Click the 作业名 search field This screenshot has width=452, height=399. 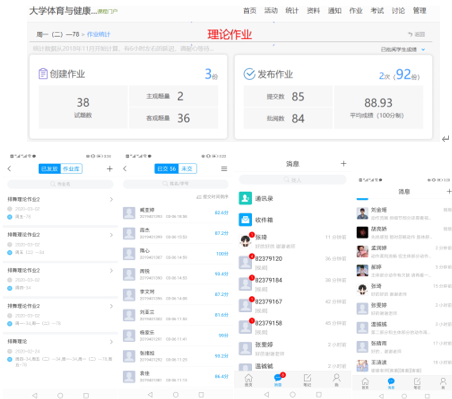[x=60, y=184]
